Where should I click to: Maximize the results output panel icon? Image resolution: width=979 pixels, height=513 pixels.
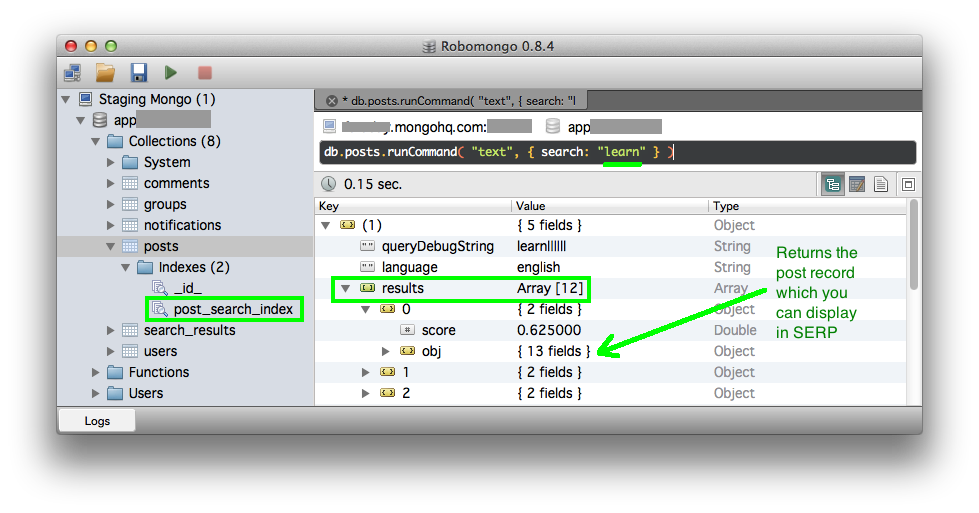[x=908, y=185]
